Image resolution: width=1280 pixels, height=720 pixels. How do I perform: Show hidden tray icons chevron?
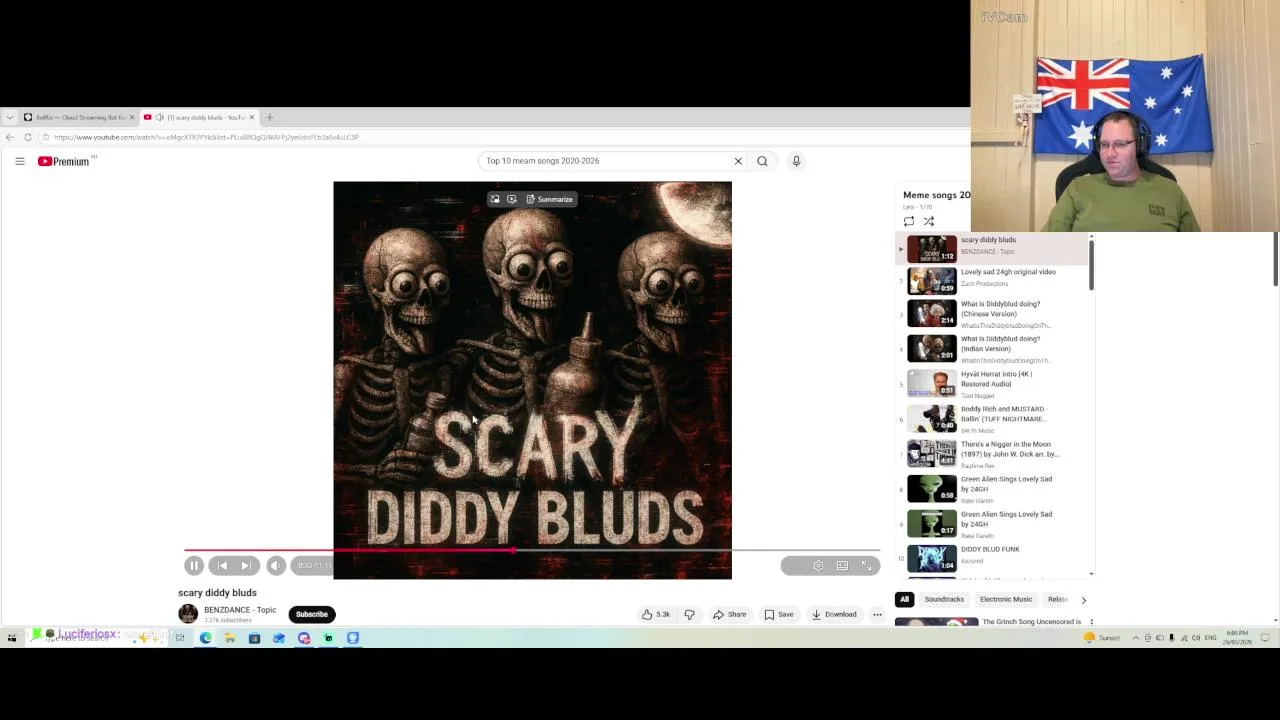coord(1135,638)
